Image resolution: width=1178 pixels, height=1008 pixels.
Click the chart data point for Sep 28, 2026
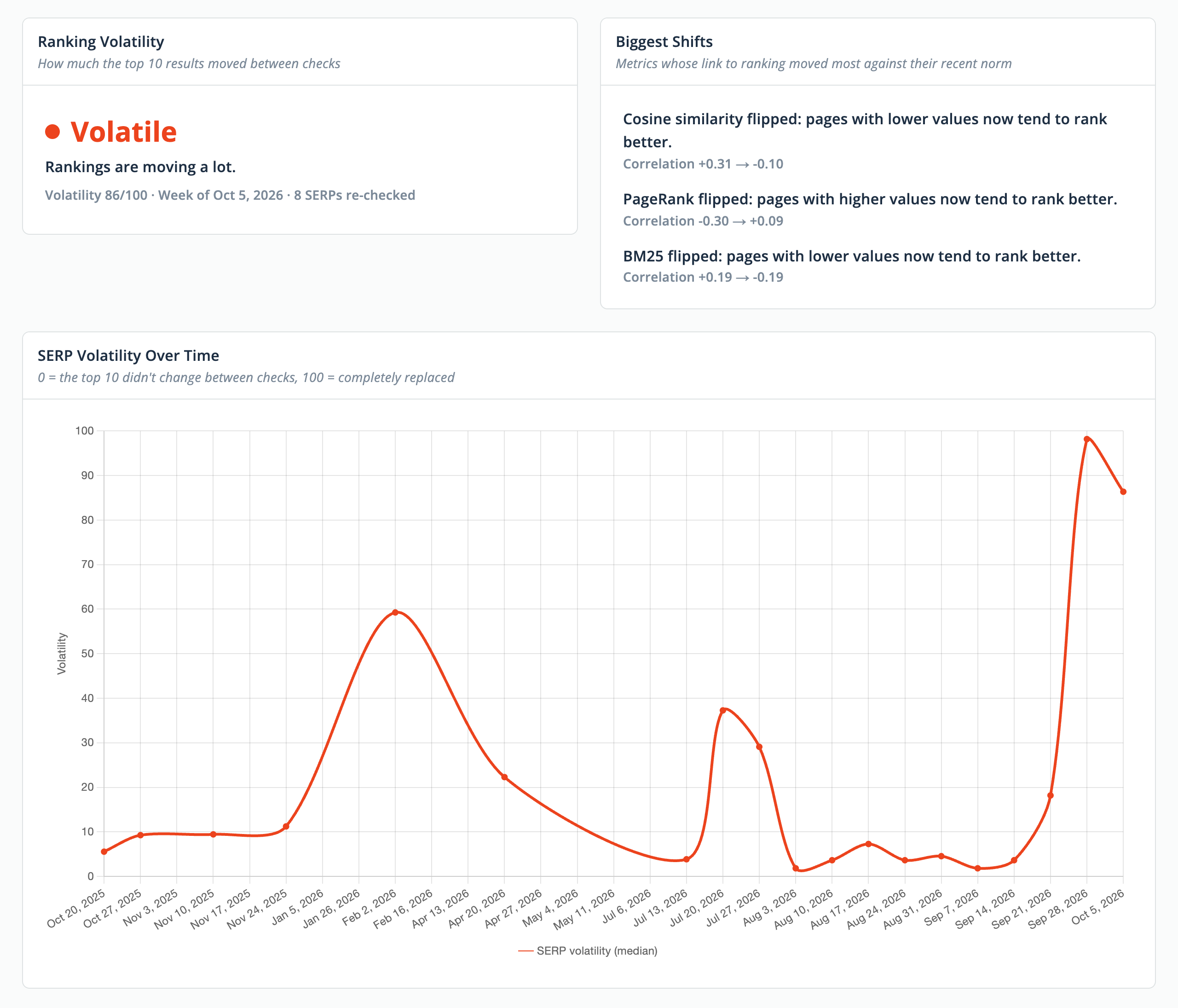[1086, 439]
